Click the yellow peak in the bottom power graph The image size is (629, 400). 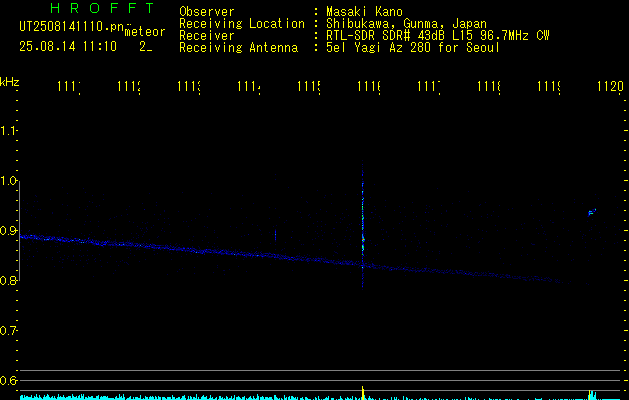[363, 392]
